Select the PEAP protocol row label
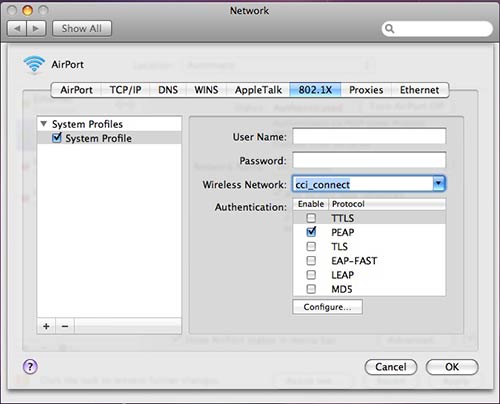Screen dimensions: 500x404 pyautogui.click(x=343, y=232)
